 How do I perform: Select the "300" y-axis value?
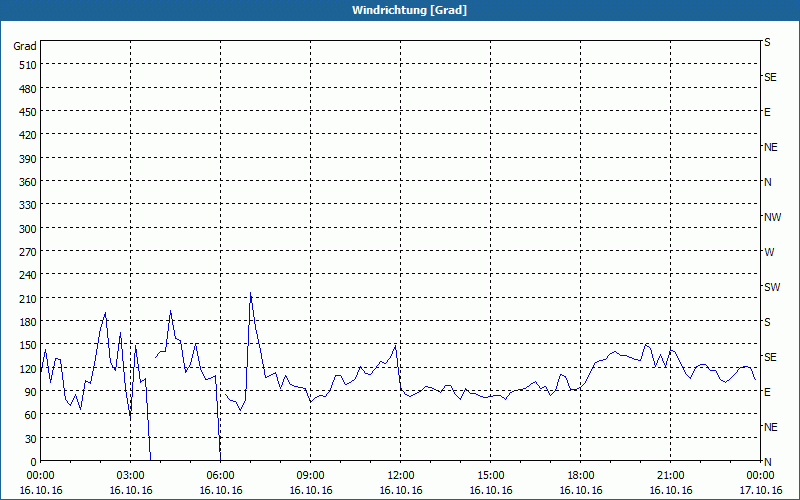click(29, 229)
